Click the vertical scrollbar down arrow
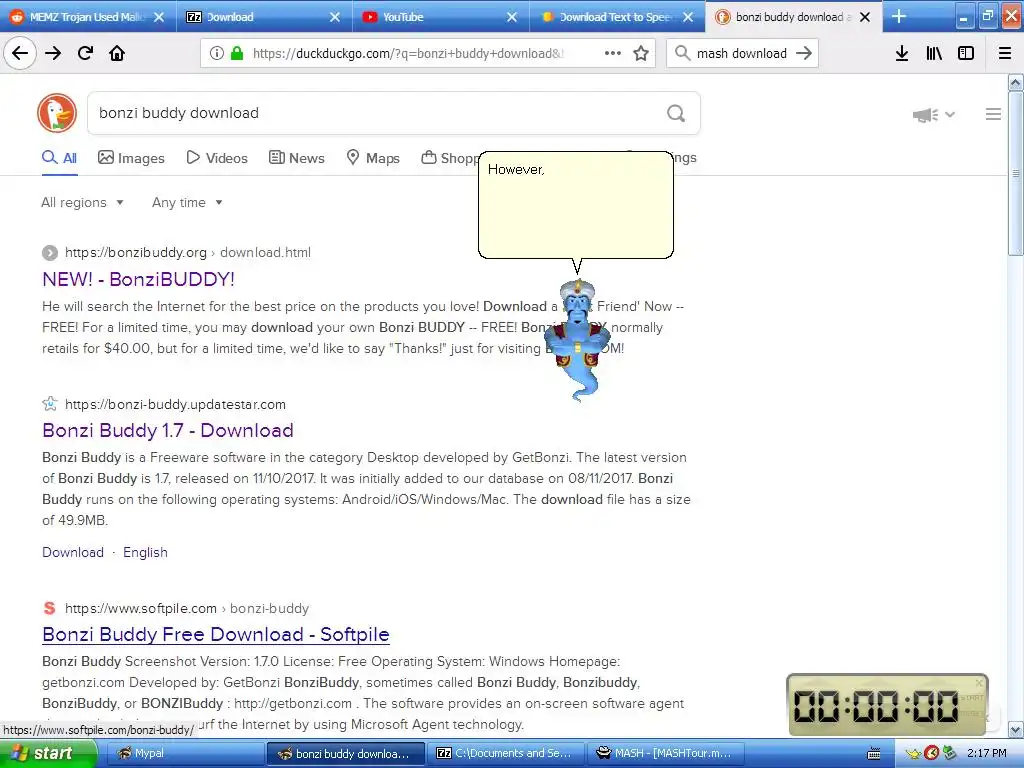This screenshot has height=768, width=1024. click(1015, 729)
